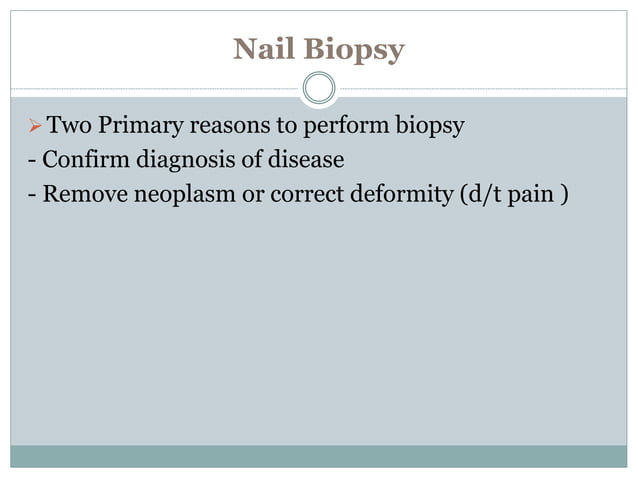Click the word "disease" in the second line
Image resolution: width=638 pixels, height=478 pixels.
click(x=306, y=159)
